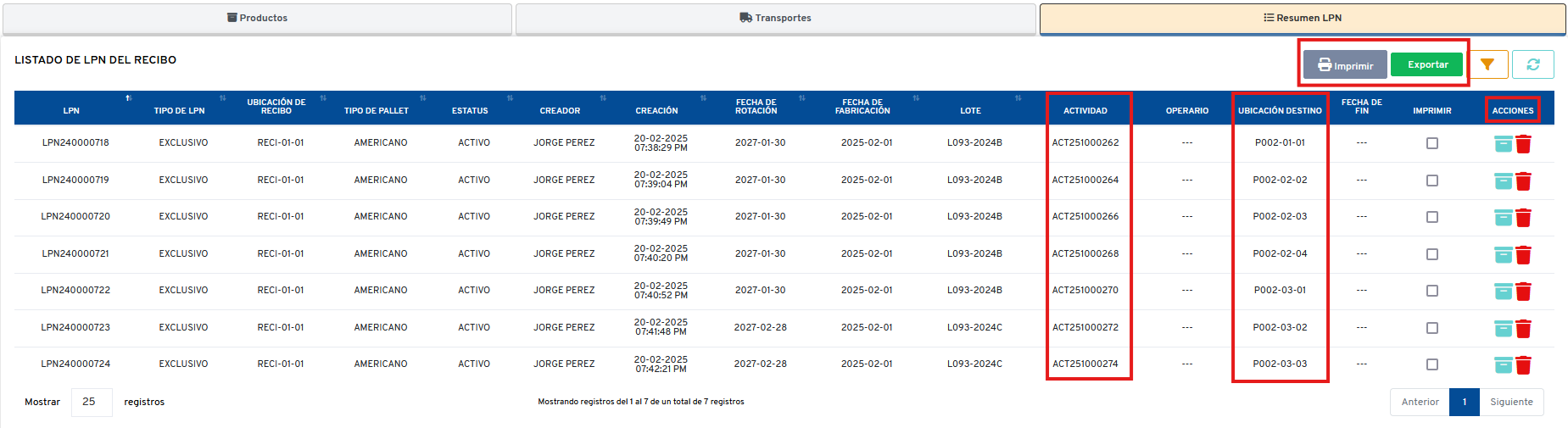
Task: Select print checkbox on row LPN240000724
Action: [x=1432, y=364]
